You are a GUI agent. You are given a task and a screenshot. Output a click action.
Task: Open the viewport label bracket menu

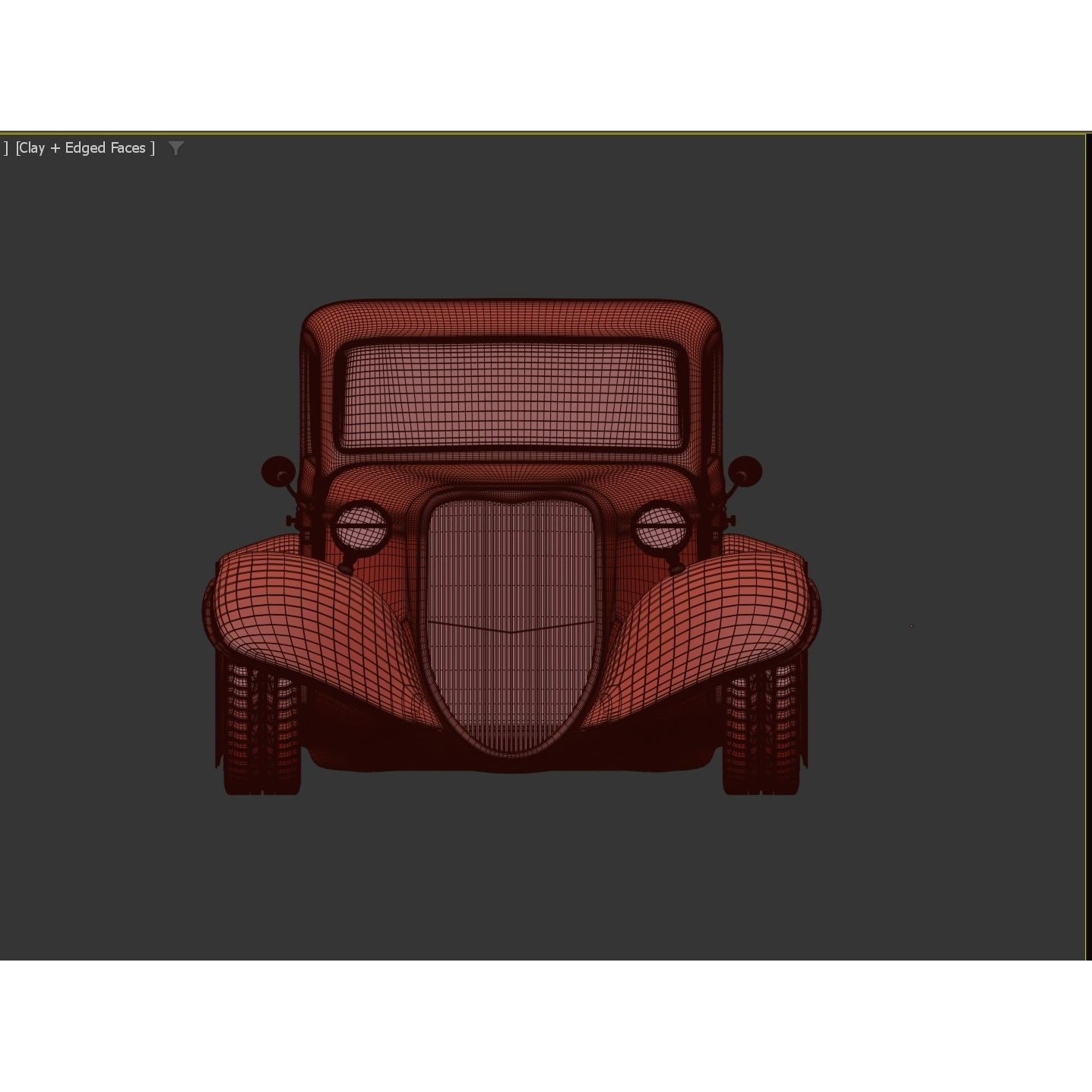8,147
